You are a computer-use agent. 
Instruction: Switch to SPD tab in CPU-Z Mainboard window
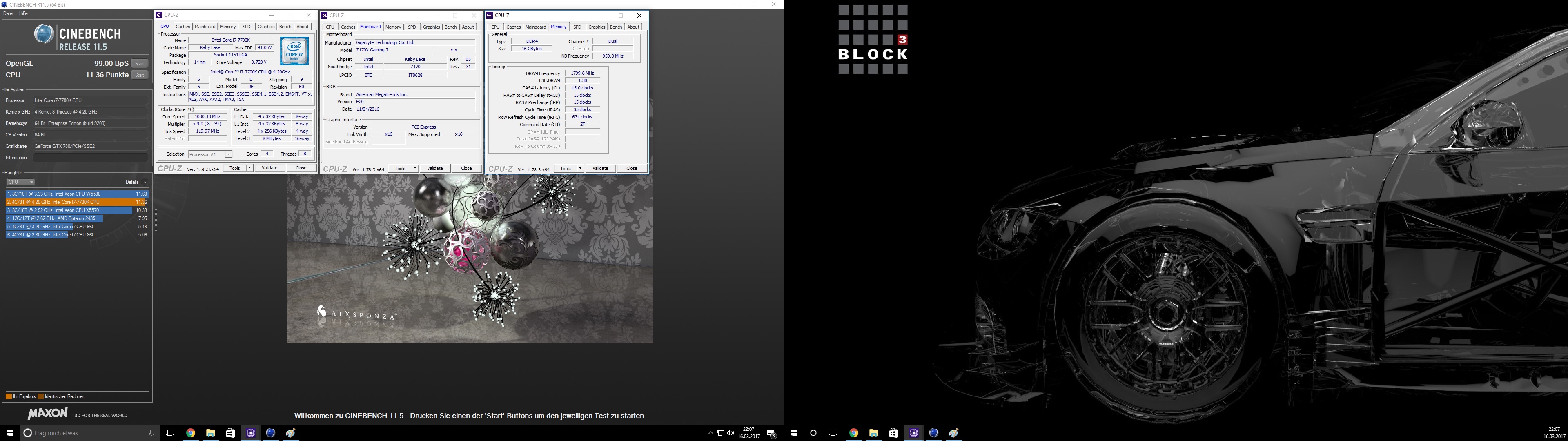pos(412,27)
